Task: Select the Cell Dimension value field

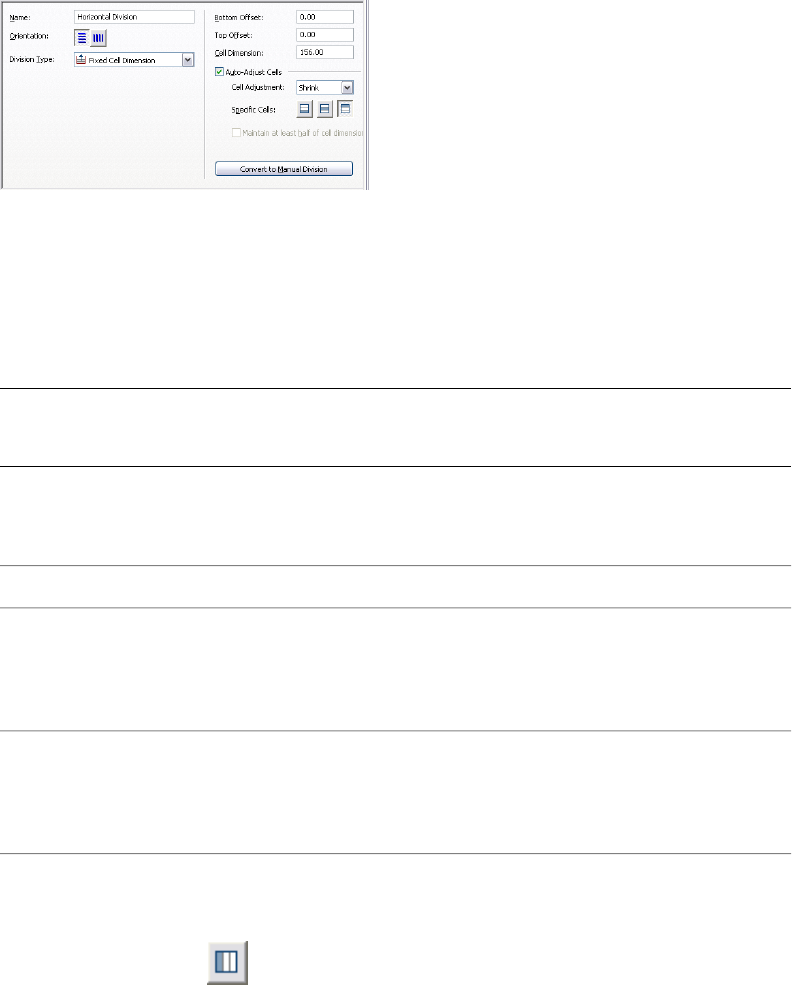Action: [325, 51]
